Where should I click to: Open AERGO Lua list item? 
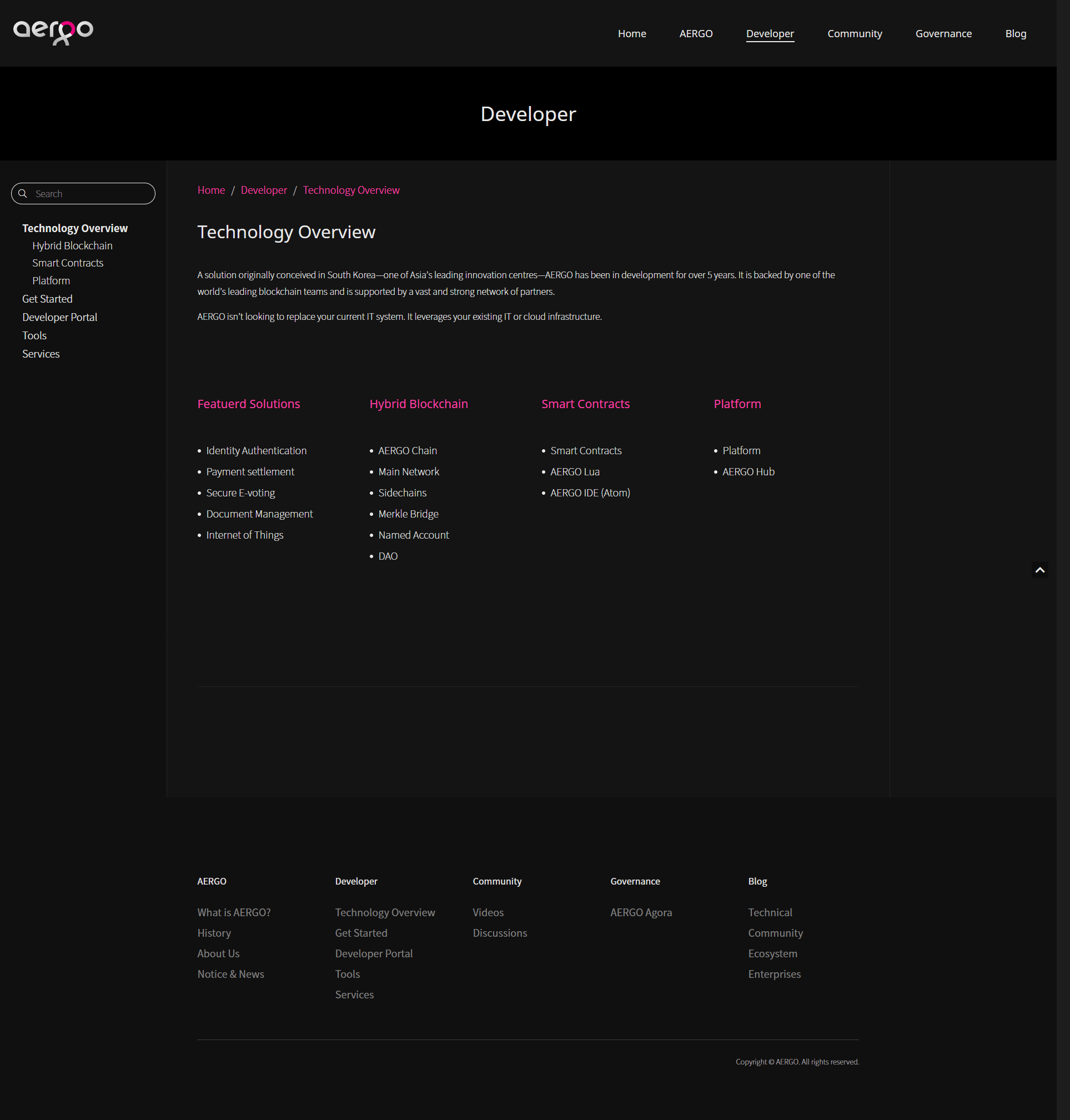tap(575, 471)
